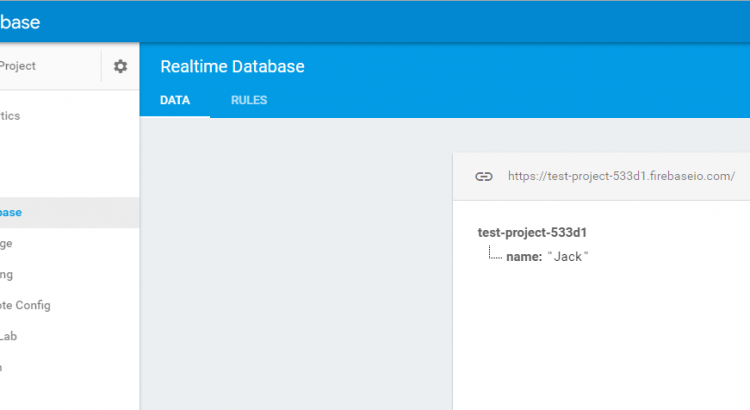This screenshot has width=750, height=410.
Task: Click the Firebase logo text in header
Action: click(x=20, y=21)
